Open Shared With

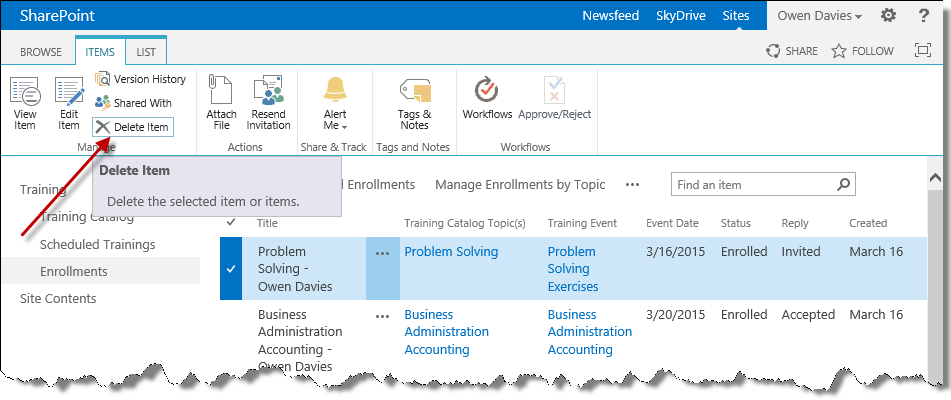133,103
